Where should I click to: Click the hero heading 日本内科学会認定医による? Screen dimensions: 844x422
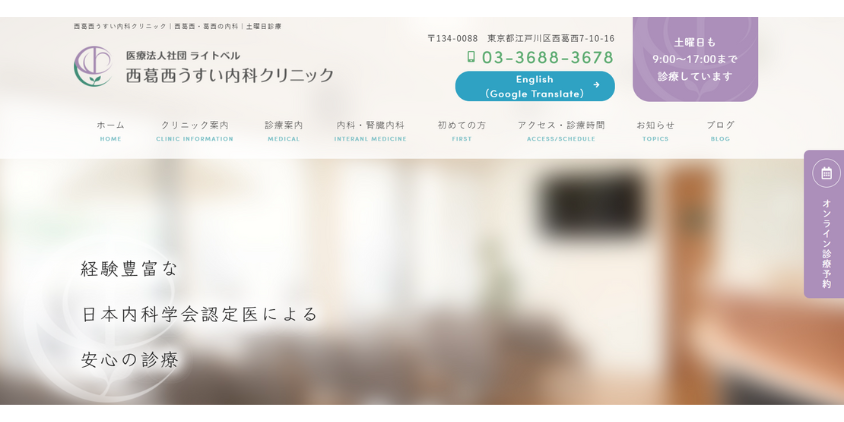(x=200, y=314)
